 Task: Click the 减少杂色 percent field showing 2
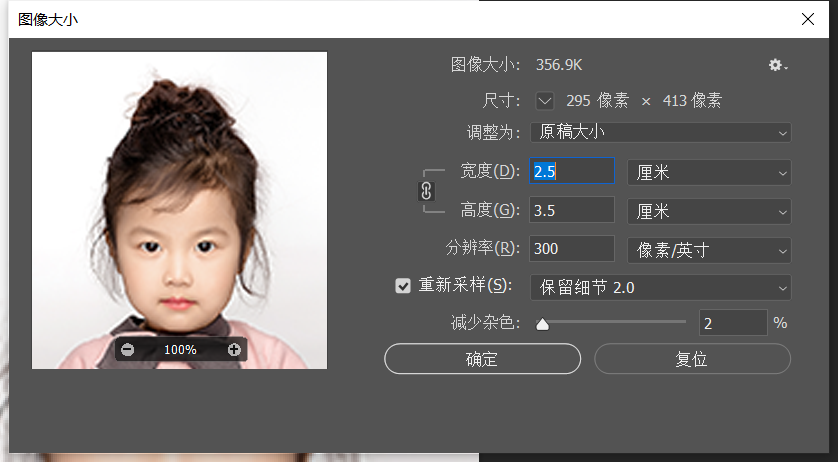[x=733, y=323]
